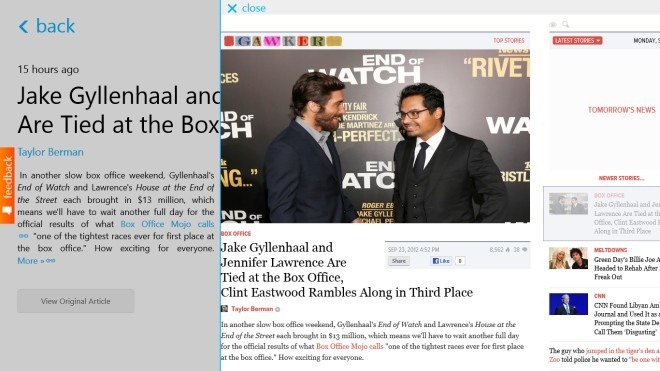Click the Share button
Image resolution: width=660 pixels, height=371 pixels.
click(x=399, y=261)
